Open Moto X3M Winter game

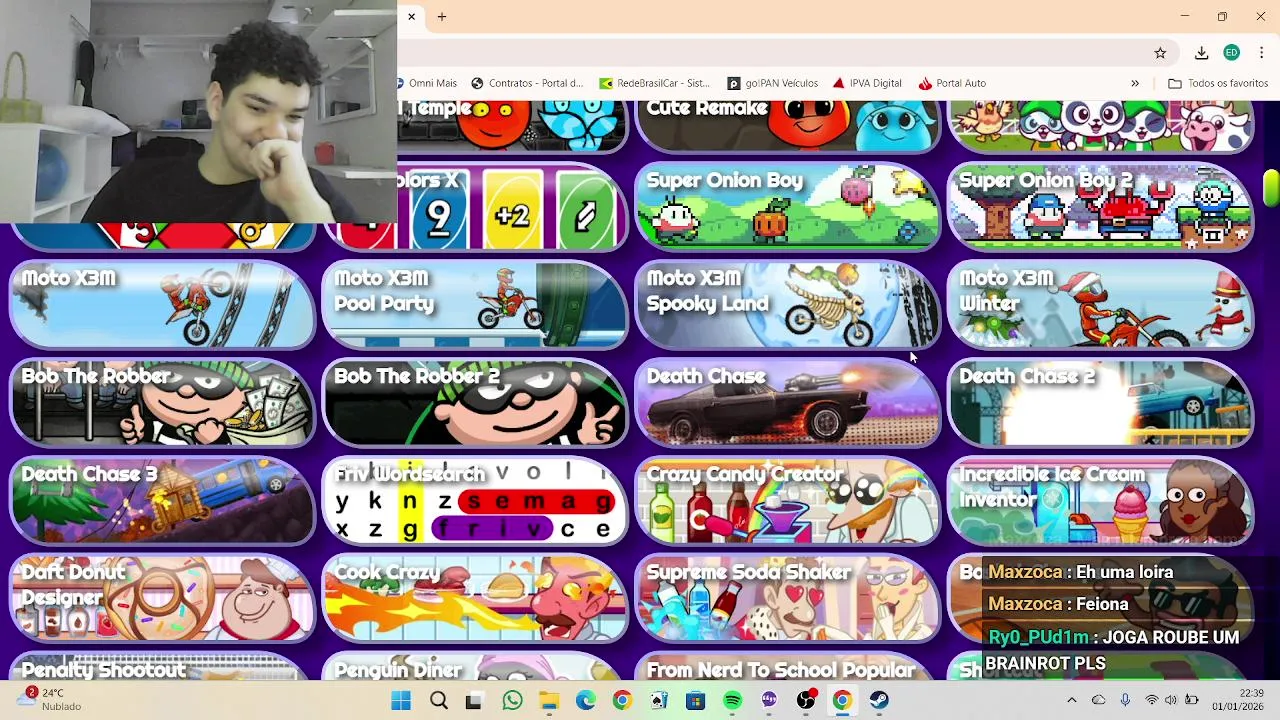[1100, 306]
